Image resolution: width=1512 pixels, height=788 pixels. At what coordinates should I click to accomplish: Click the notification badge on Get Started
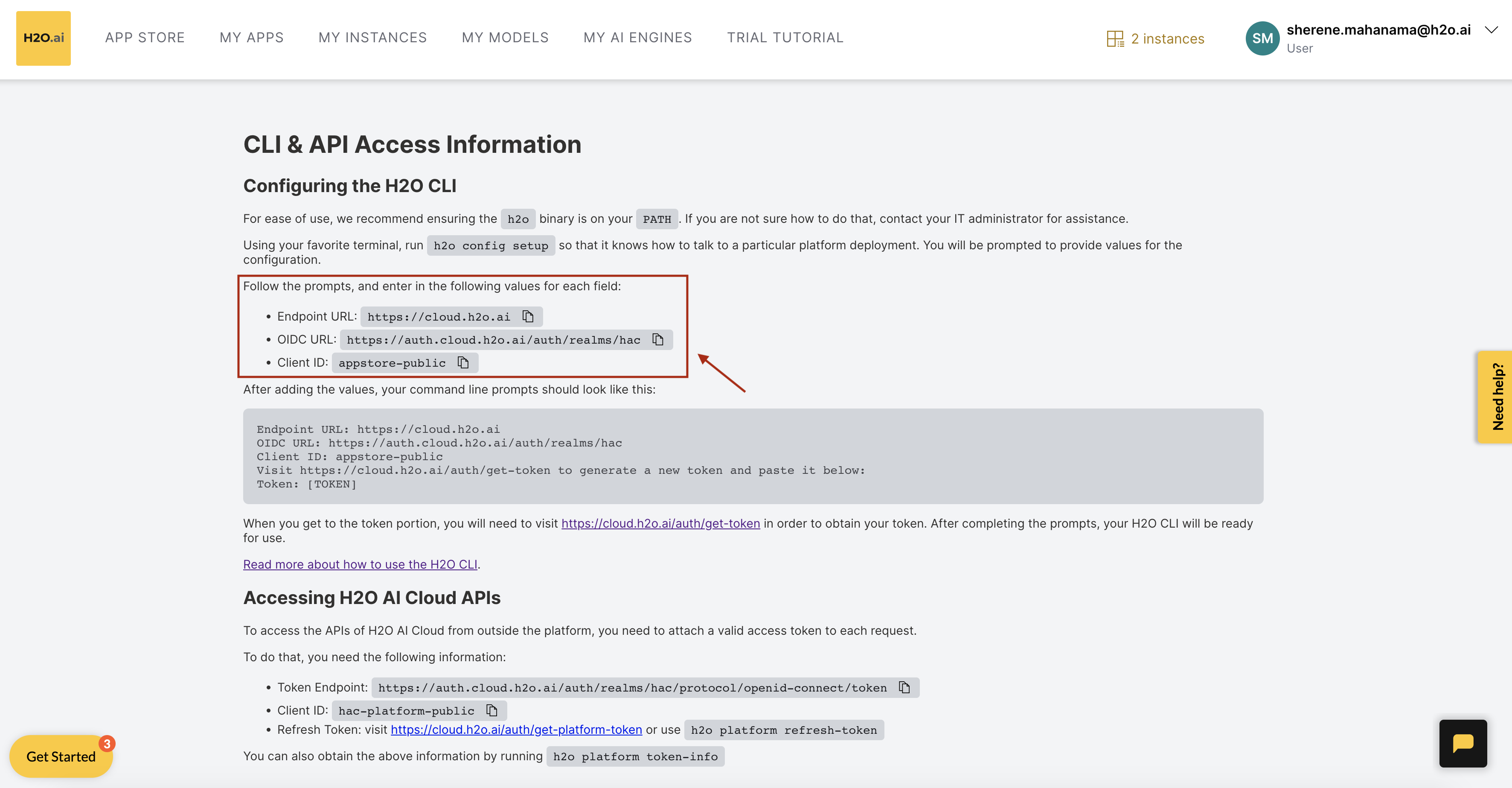coord(107,743)
